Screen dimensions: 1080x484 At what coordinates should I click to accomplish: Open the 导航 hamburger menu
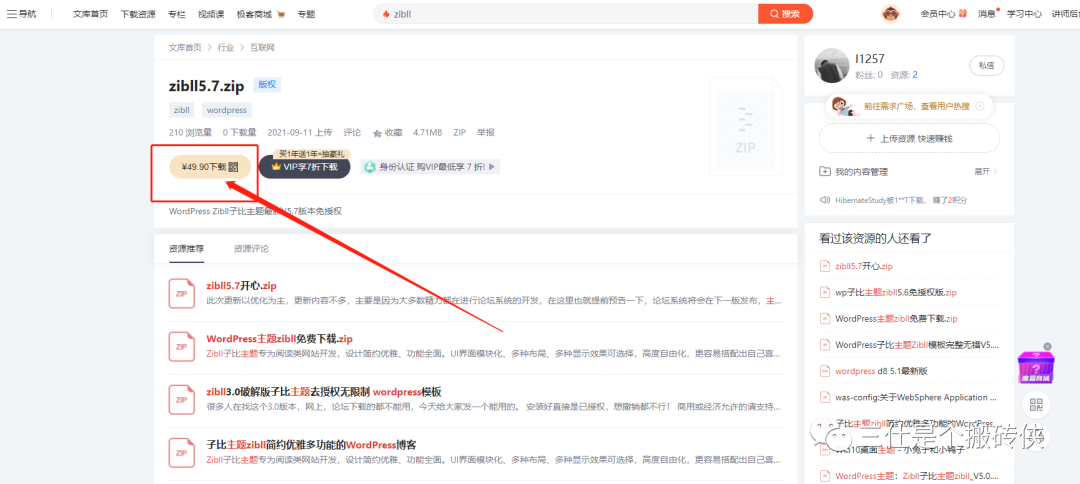(21, 14)
